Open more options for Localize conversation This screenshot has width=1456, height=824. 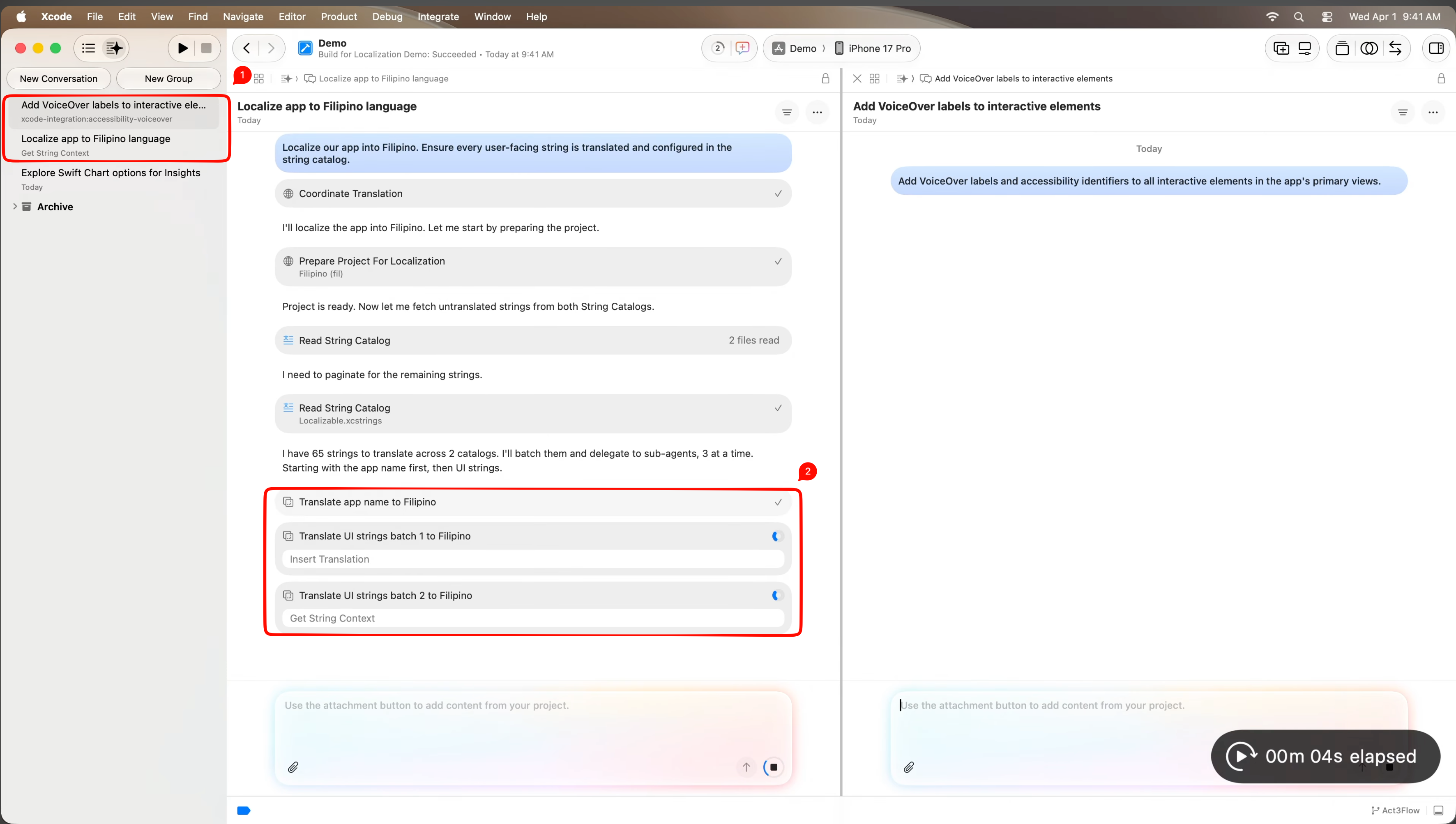817,112
